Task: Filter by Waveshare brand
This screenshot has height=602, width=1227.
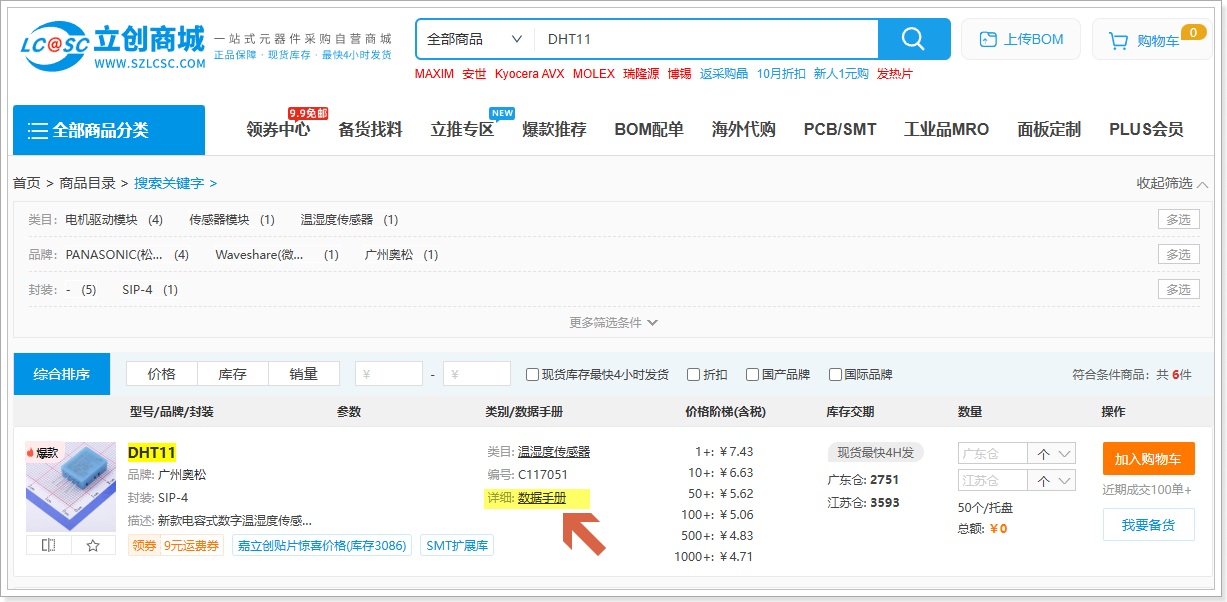Action: click(259, 255)
